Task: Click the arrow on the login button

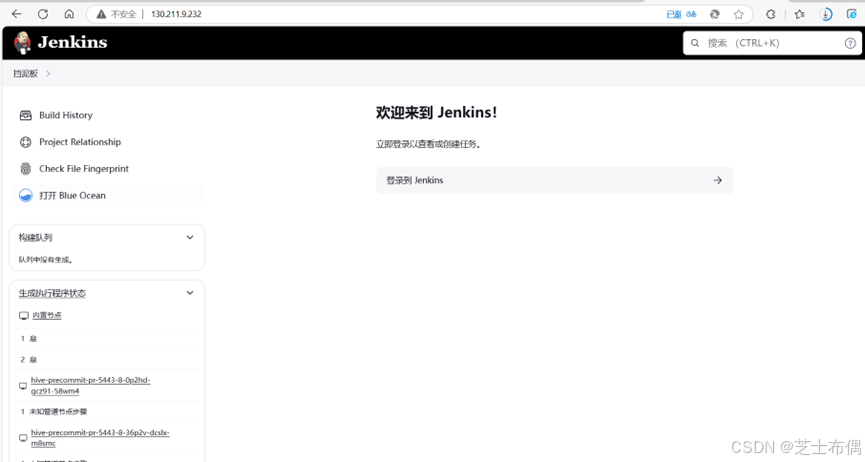Action: coord(717,180)
